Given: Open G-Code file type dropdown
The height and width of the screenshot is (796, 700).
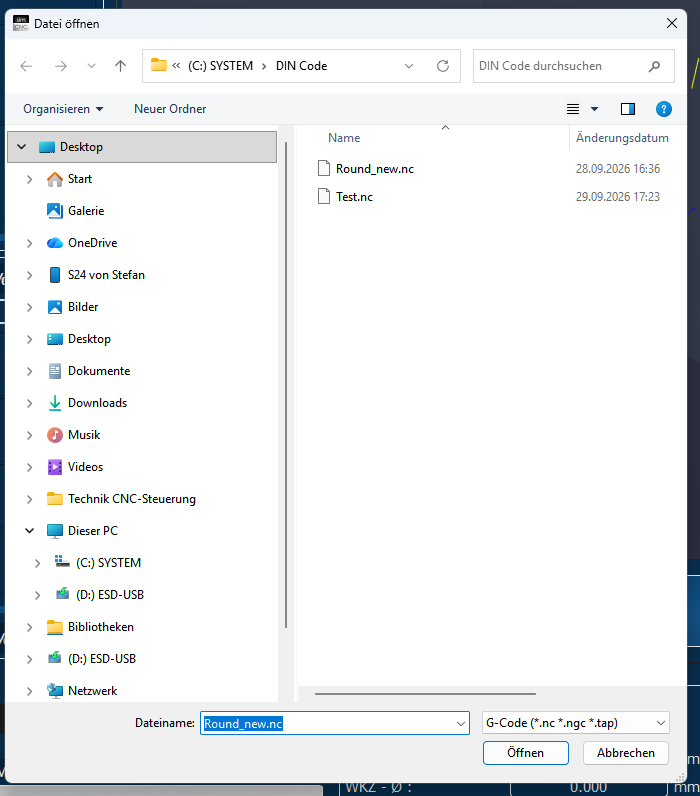Looking at the screenshot, I should click(x=576, y=723).
